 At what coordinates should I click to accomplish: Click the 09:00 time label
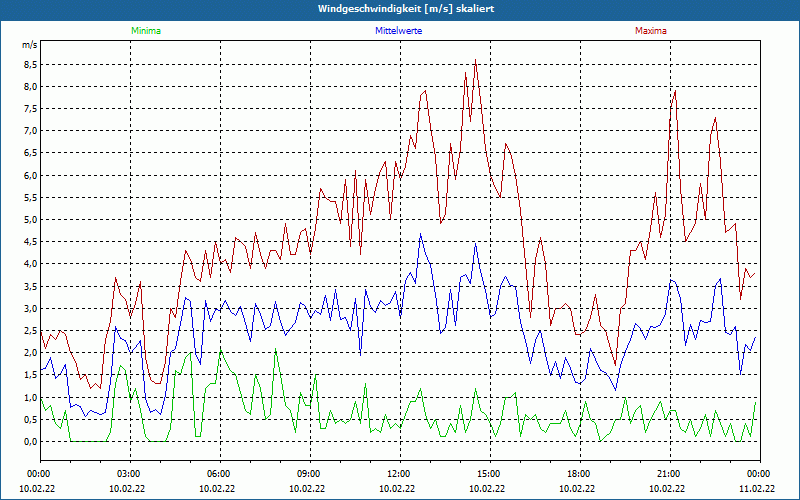click(x=310, y=474)
